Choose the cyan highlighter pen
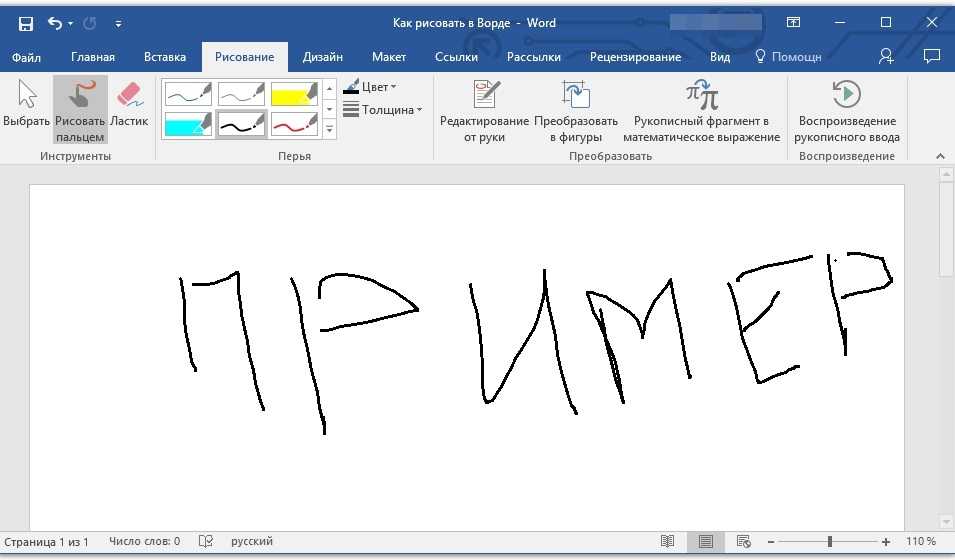Viewport: 955px width, 560px height. (188, 124)
